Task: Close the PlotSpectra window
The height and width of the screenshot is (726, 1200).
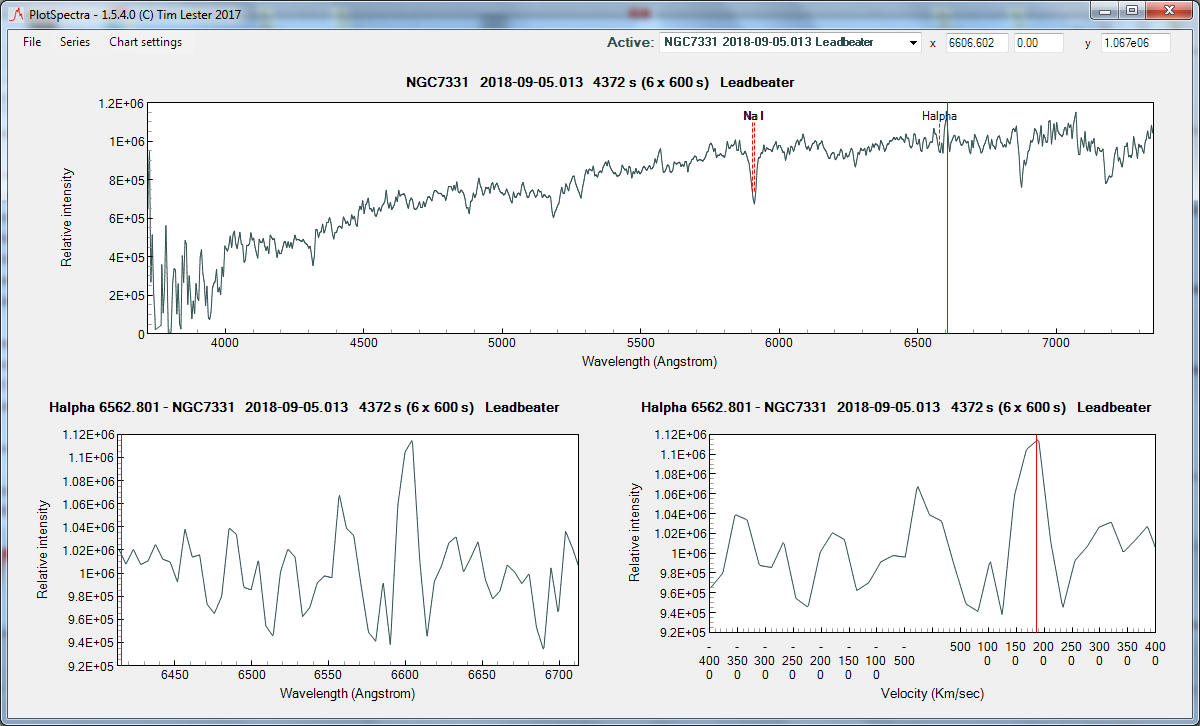Action: 1169,10
